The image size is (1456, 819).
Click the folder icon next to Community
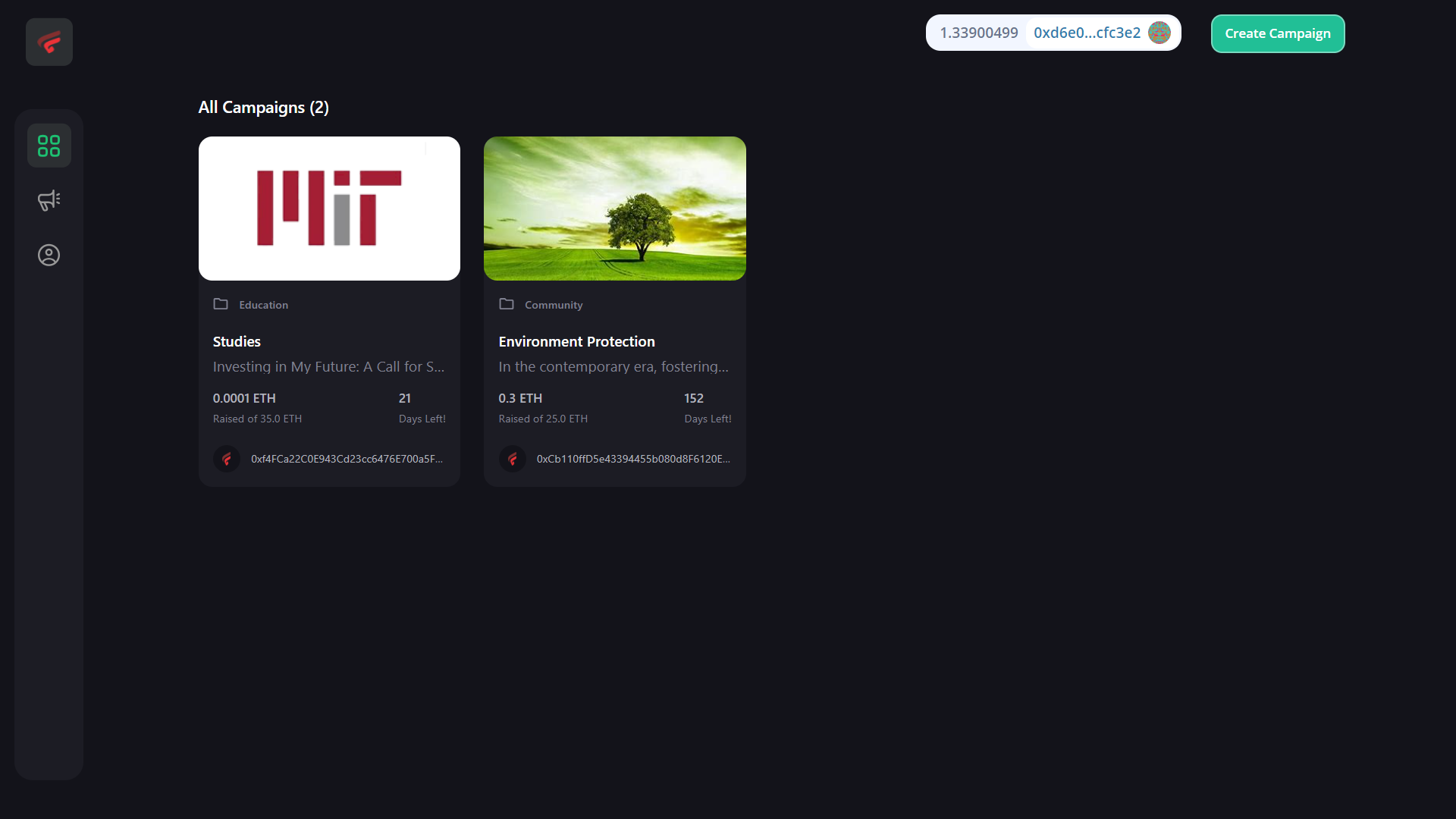click(x=507, y=304)
